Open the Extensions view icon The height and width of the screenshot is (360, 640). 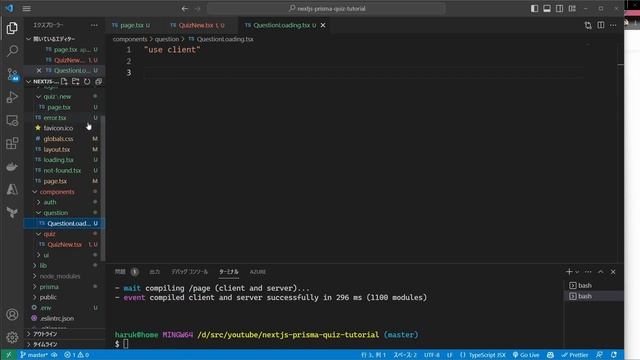pyautogui.click(x=12, y=143)
